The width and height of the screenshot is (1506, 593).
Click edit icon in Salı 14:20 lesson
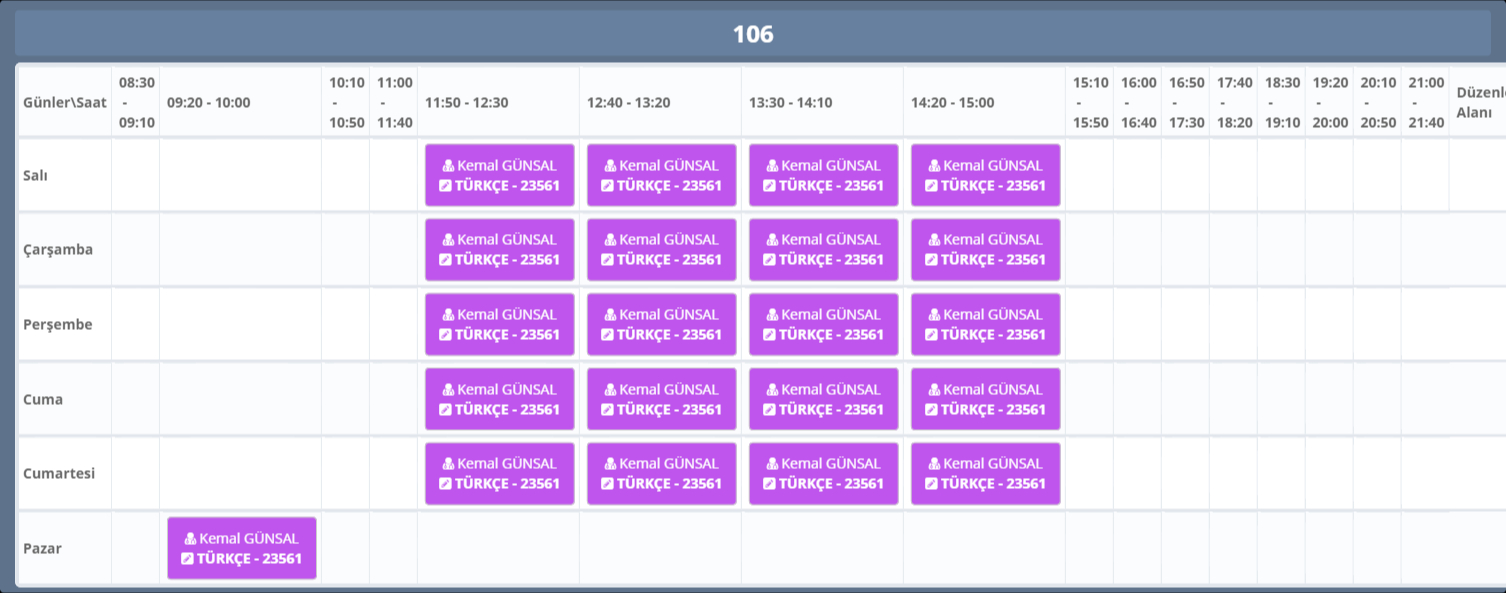[931, 186]
